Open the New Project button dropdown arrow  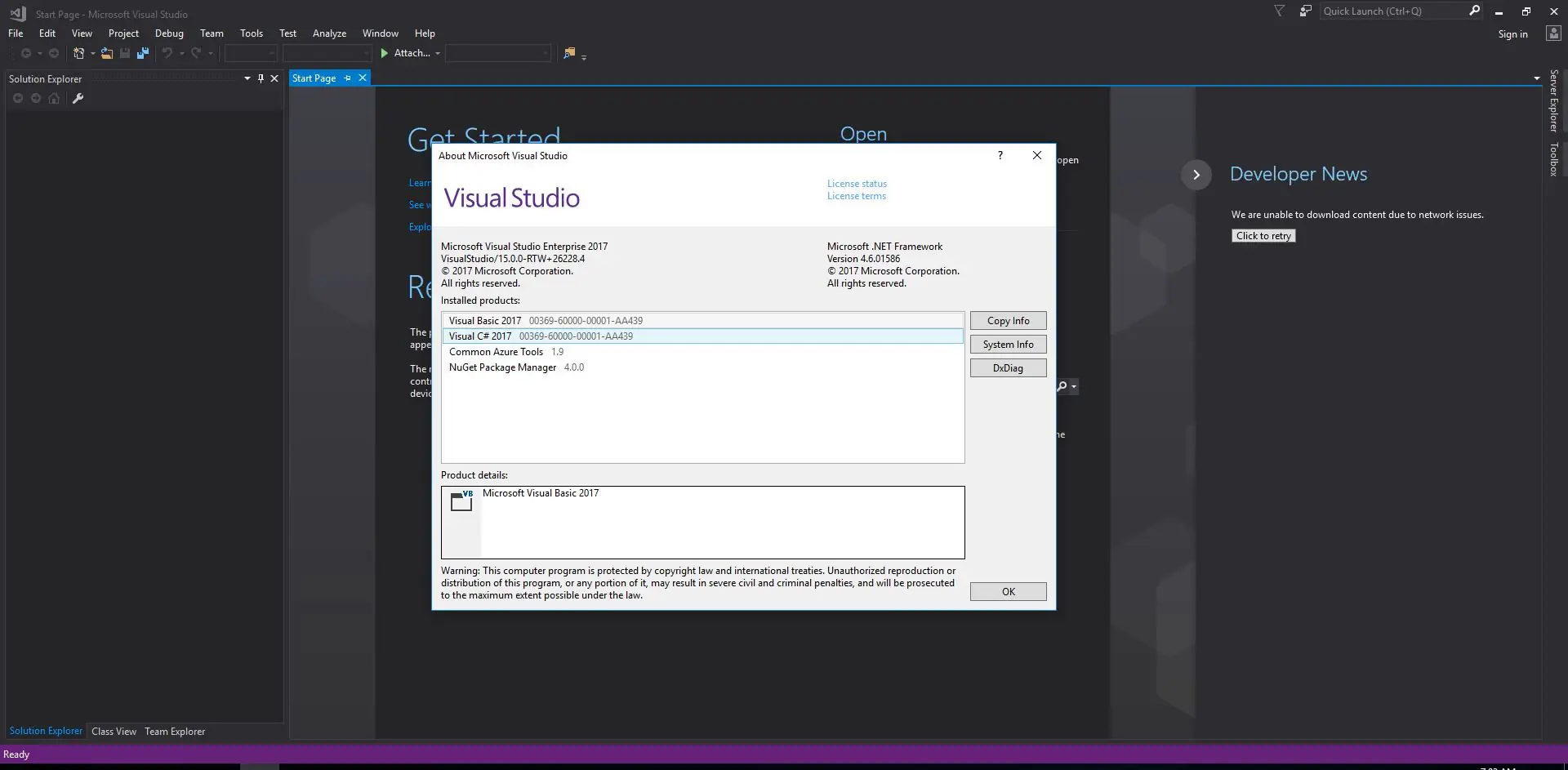coord(92,54)
